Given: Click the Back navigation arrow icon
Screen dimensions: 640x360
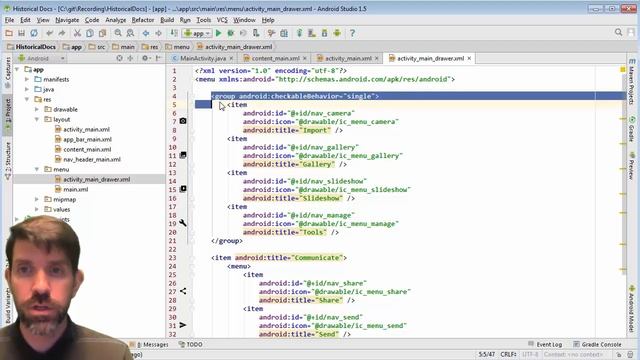Looking at the screenshot, I should (146, 33).
